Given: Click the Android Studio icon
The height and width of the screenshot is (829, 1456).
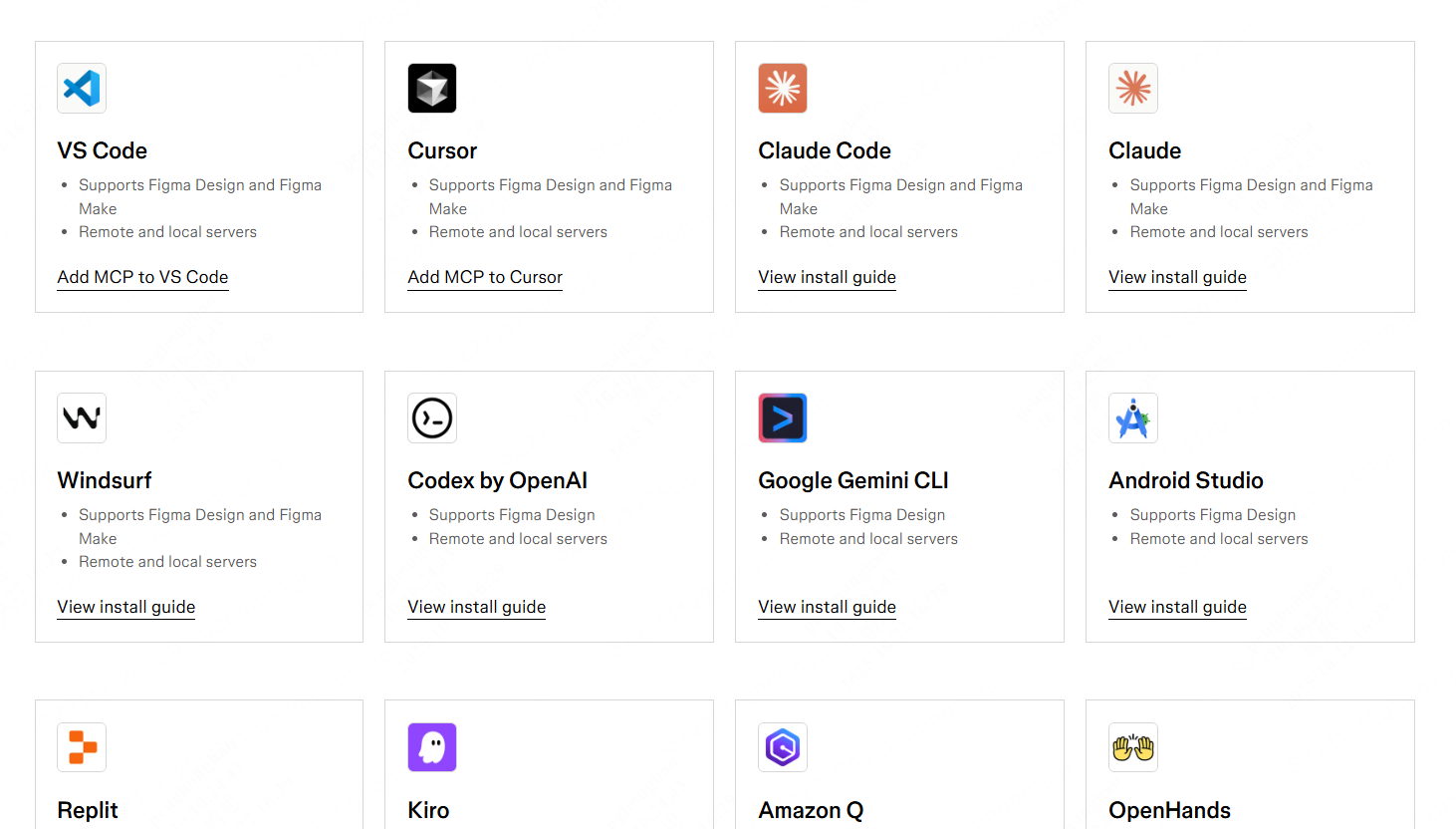Looking at the screenshot, I should coord(1133,418).
